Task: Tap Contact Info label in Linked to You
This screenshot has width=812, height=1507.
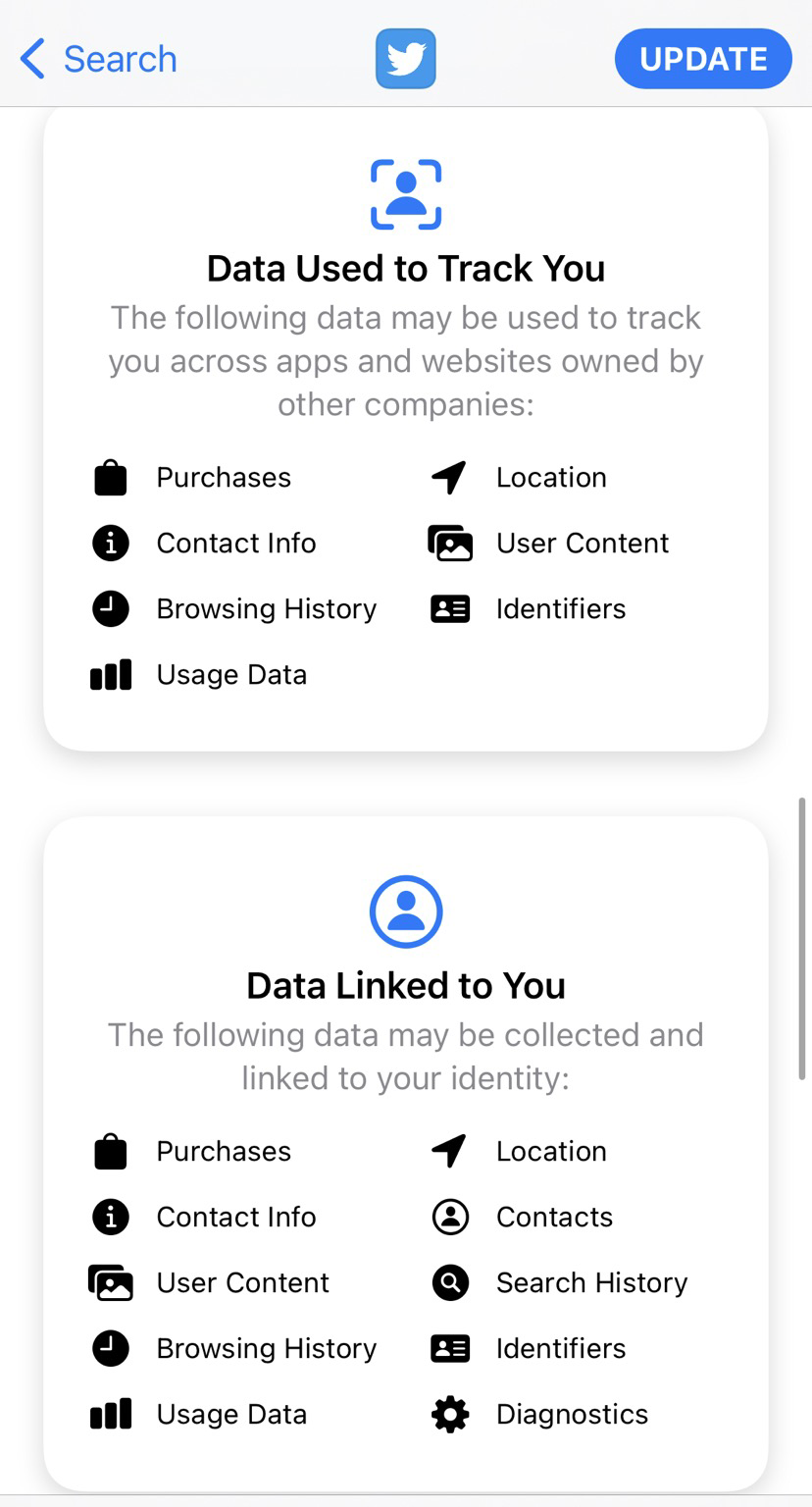Action: click(236, 1218)
